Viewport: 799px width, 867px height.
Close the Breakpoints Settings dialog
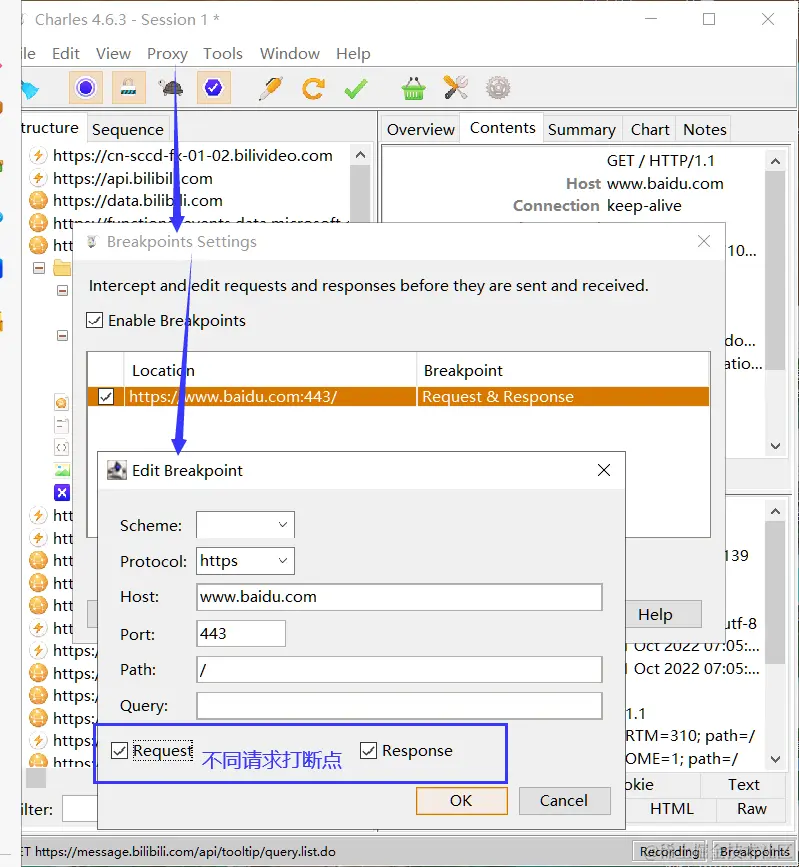[x=704, y=241]
